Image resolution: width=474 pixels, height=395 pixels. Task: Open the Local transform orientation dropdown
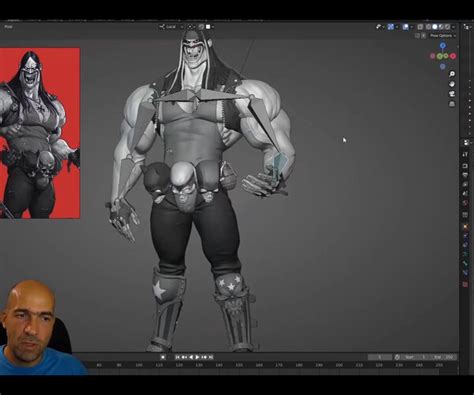pyautogui.click(x=171, y=27)
